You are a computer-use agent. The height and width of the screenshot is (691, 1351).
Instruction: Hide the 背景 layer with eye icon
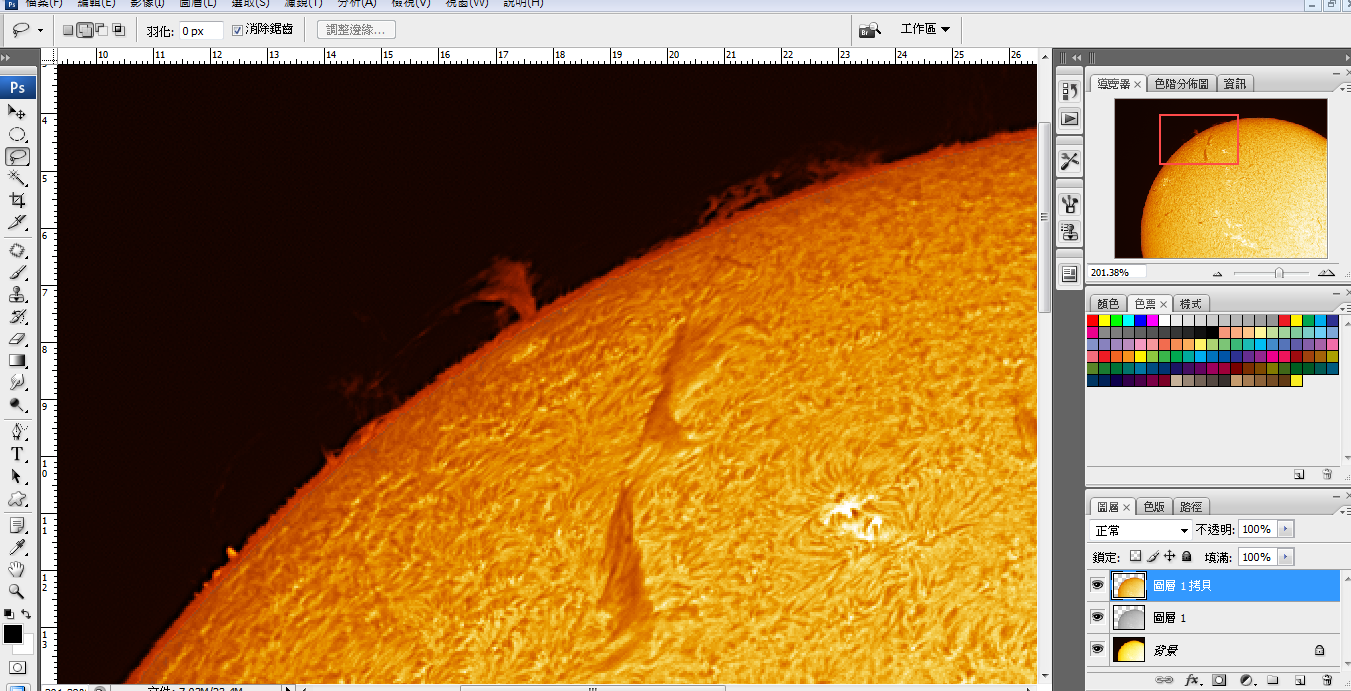pos(1097,650)
